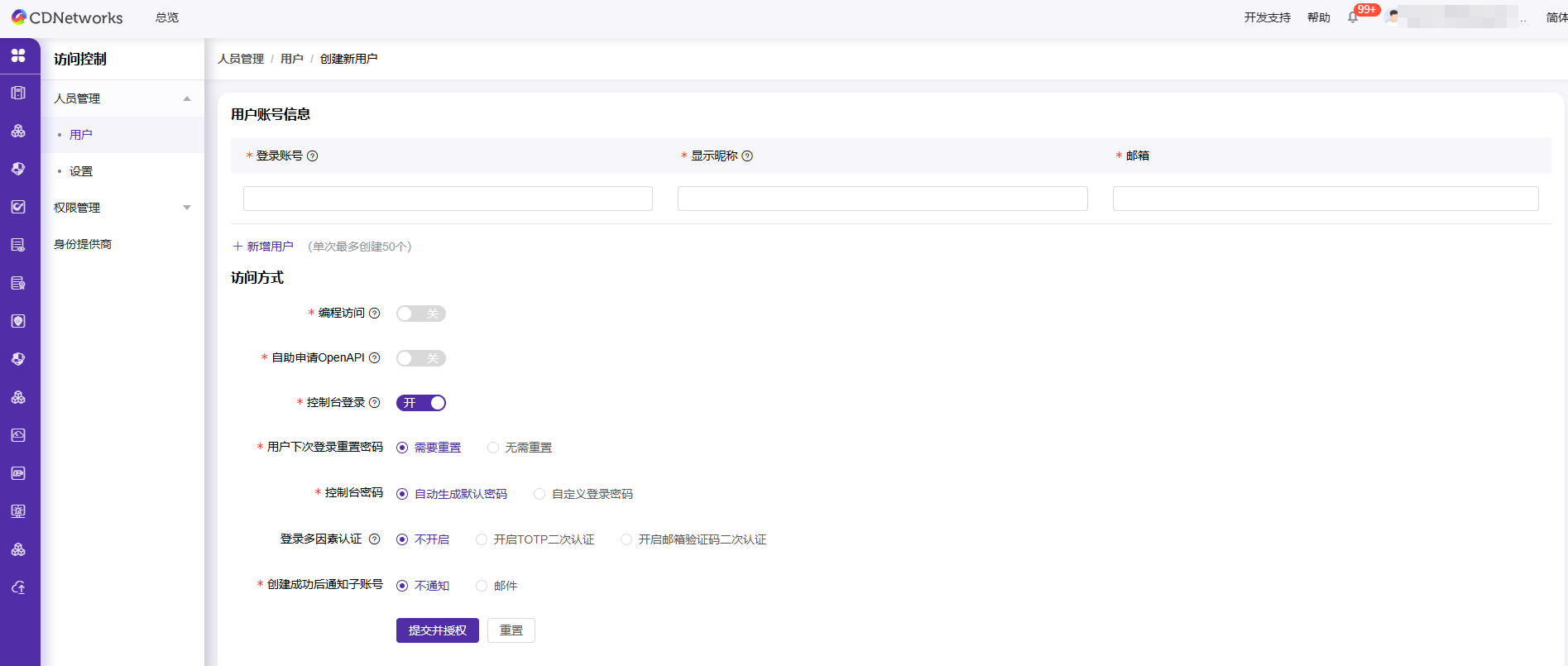Click the user avatar icon in the header
This screenshot has height=666, width=1568.
(1393, 17)
